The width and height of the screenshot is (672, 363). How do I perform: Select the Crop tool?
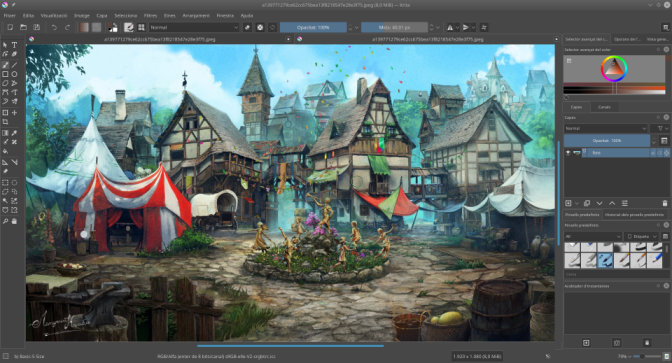tap(5, 122)
